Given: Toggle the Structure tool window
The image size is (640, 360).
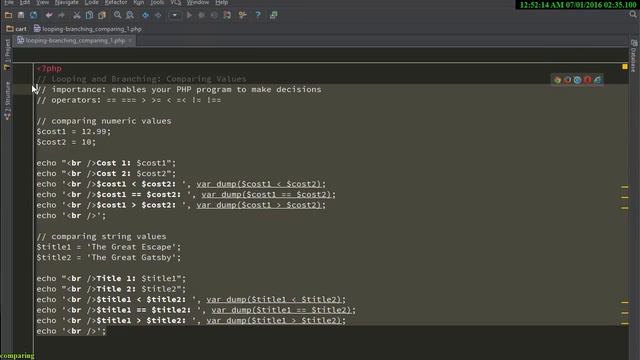Looking at the screenshot, I should 7,100.
